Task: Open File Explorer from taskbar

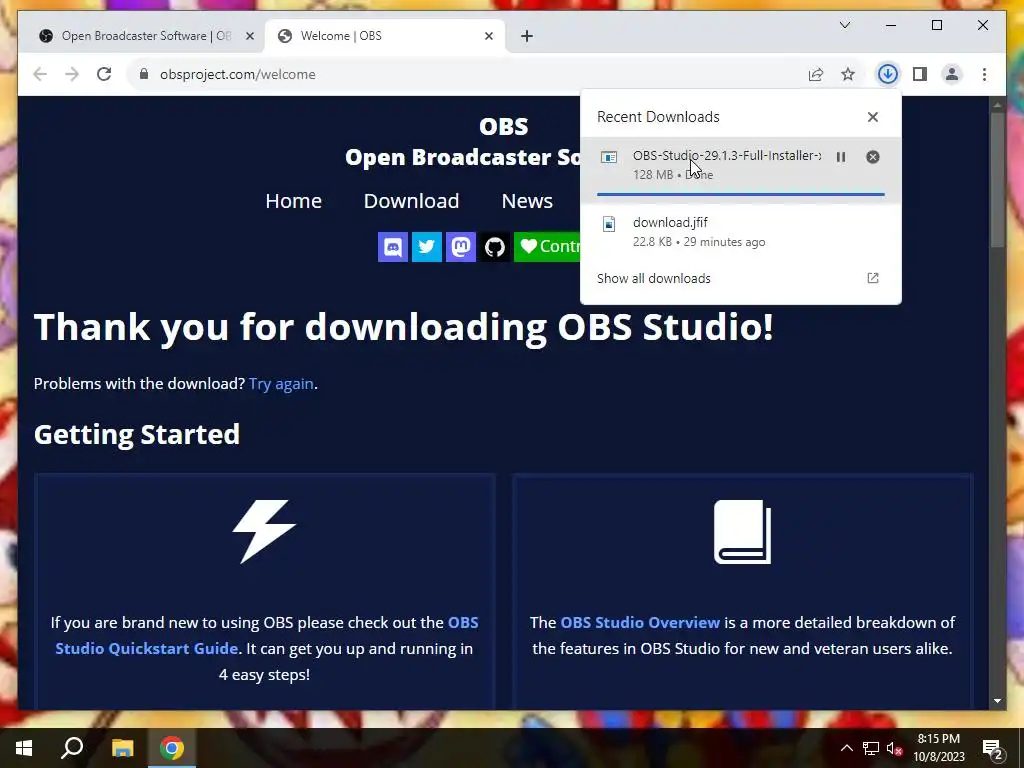Action: pyautogui.click(x=122, y=748)
